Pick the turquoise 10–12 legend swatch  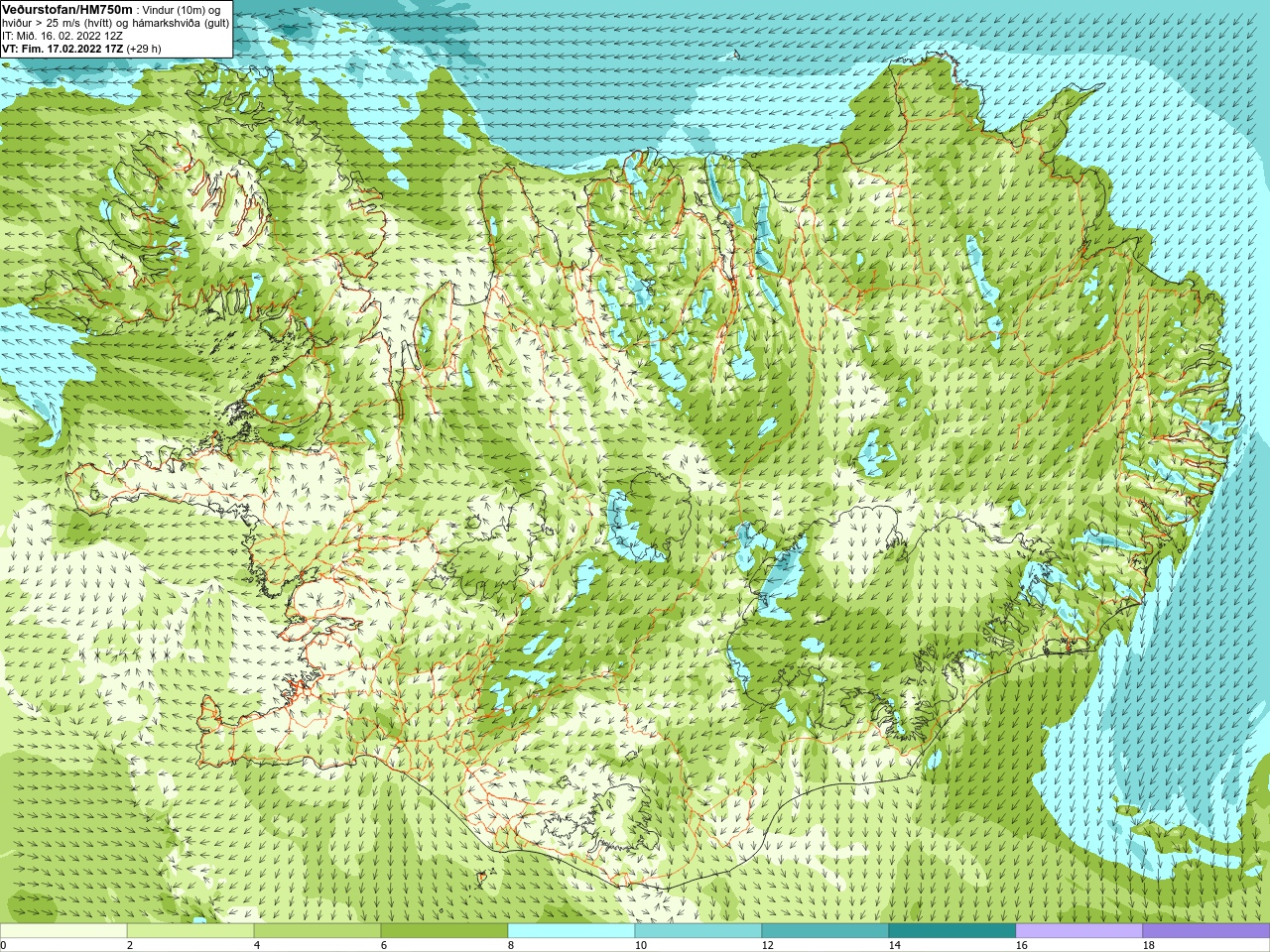pyautogui.click(x=698, y=931)
